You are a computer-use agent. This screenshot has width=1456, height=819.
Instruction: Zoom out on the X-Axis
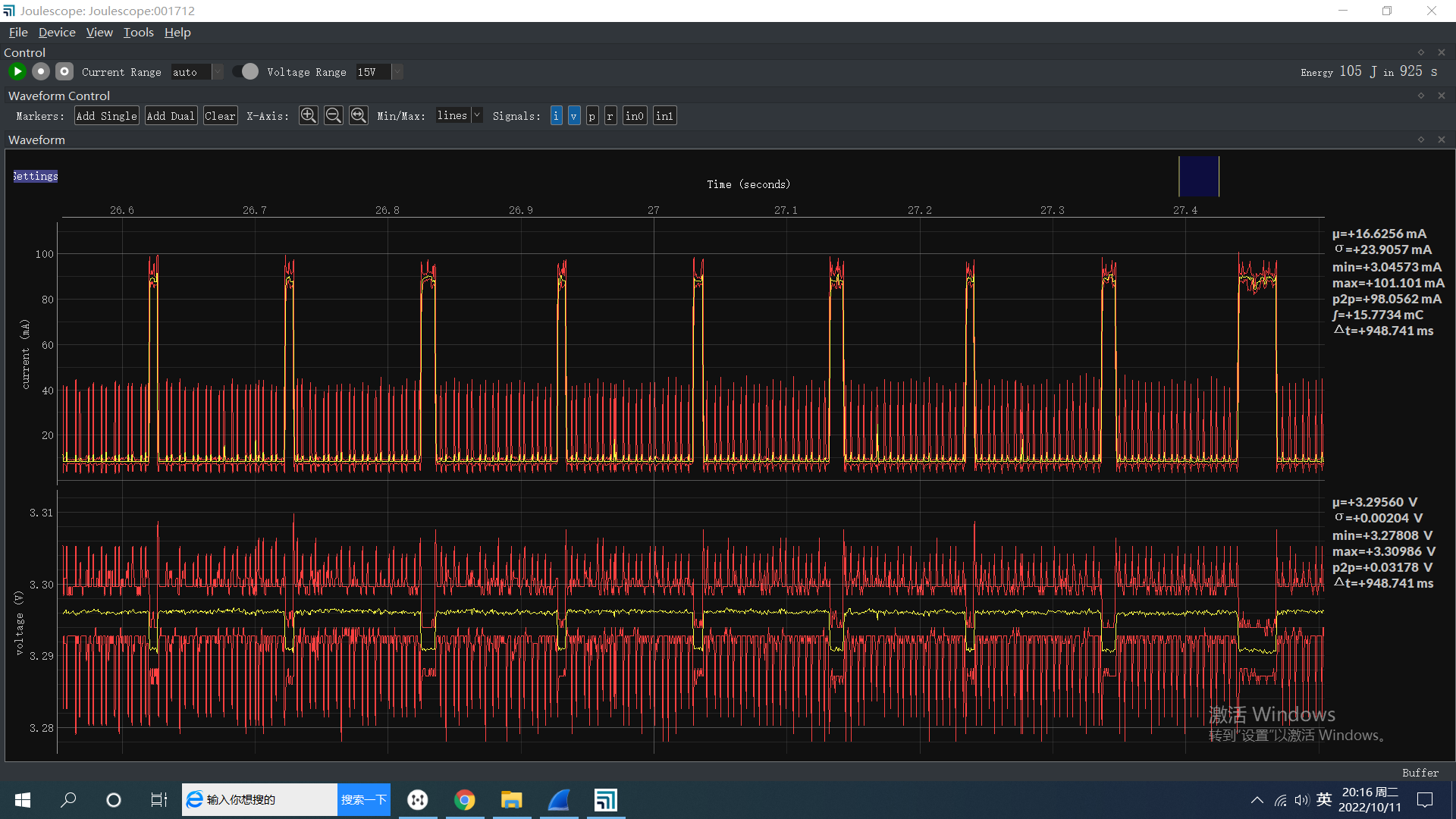click(x=334, y=115)
